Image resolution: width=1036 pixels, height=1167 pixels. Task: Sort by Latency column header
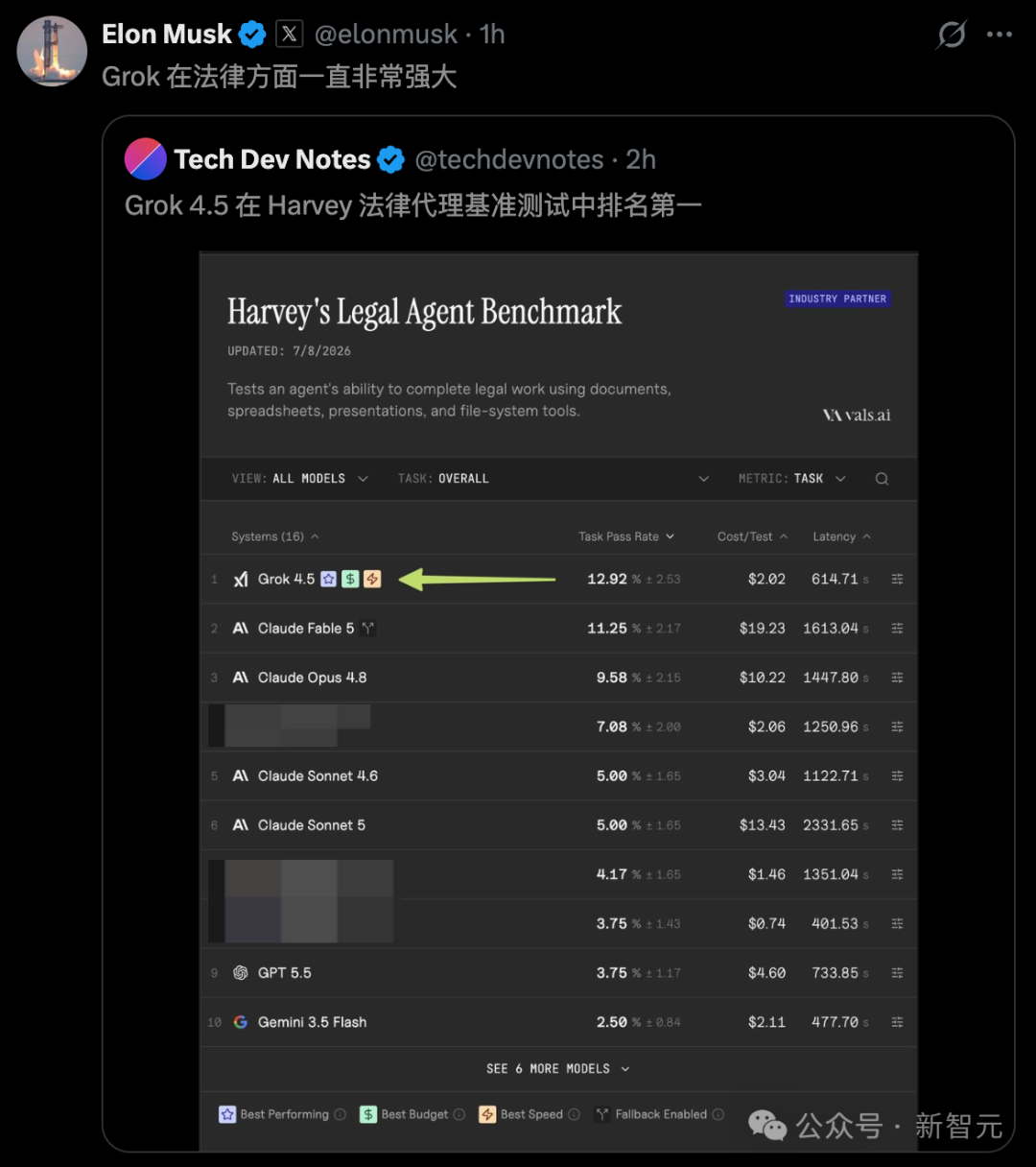pyautogui.click(x=841, y=536)
